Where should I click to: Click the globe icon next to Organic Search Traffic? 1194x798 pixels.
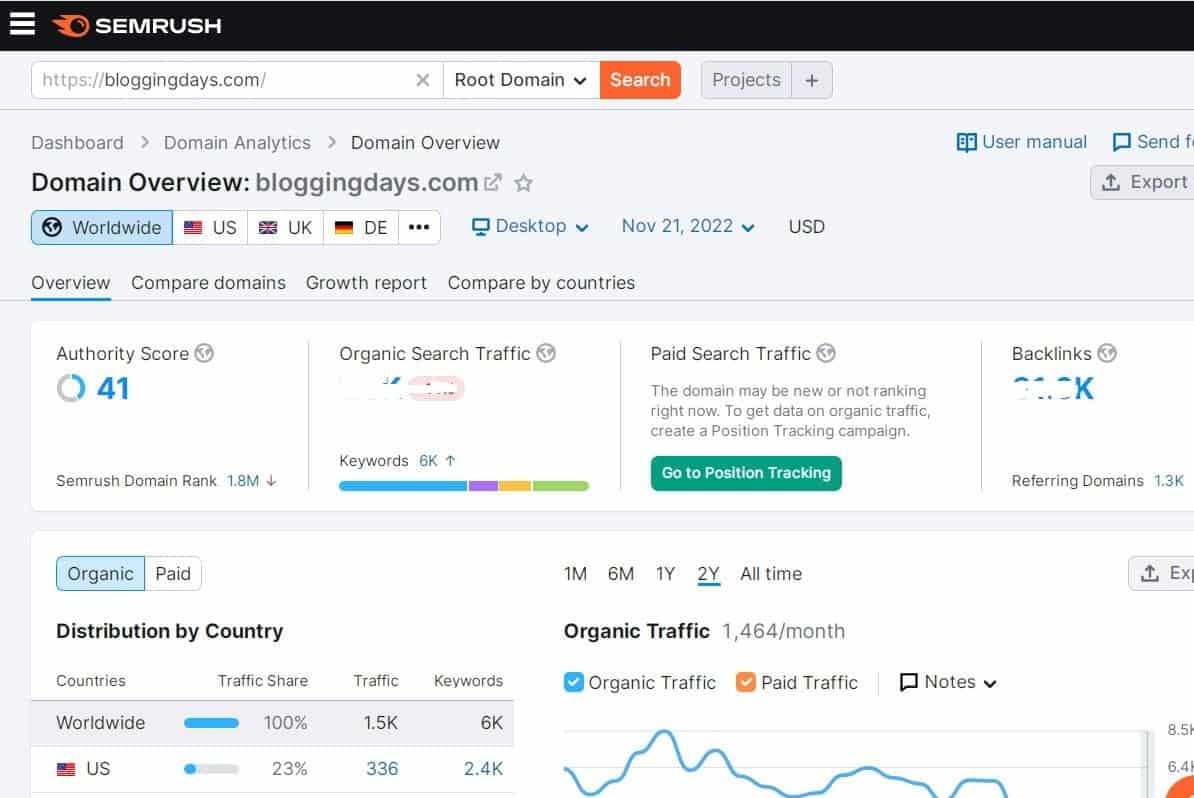pos(546,353)
